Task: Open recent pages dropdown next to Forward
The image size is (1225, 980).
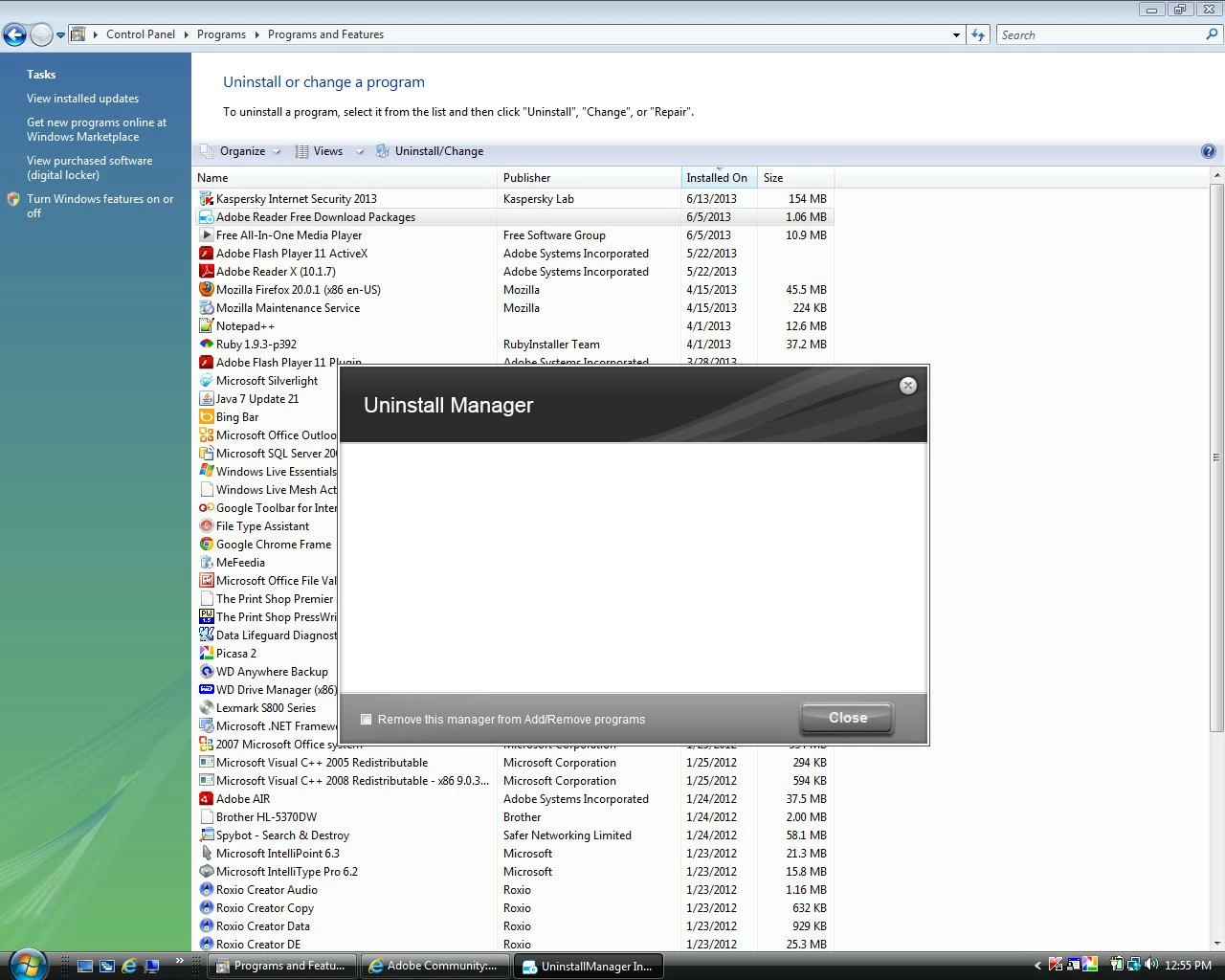Action: coord(60,35)
